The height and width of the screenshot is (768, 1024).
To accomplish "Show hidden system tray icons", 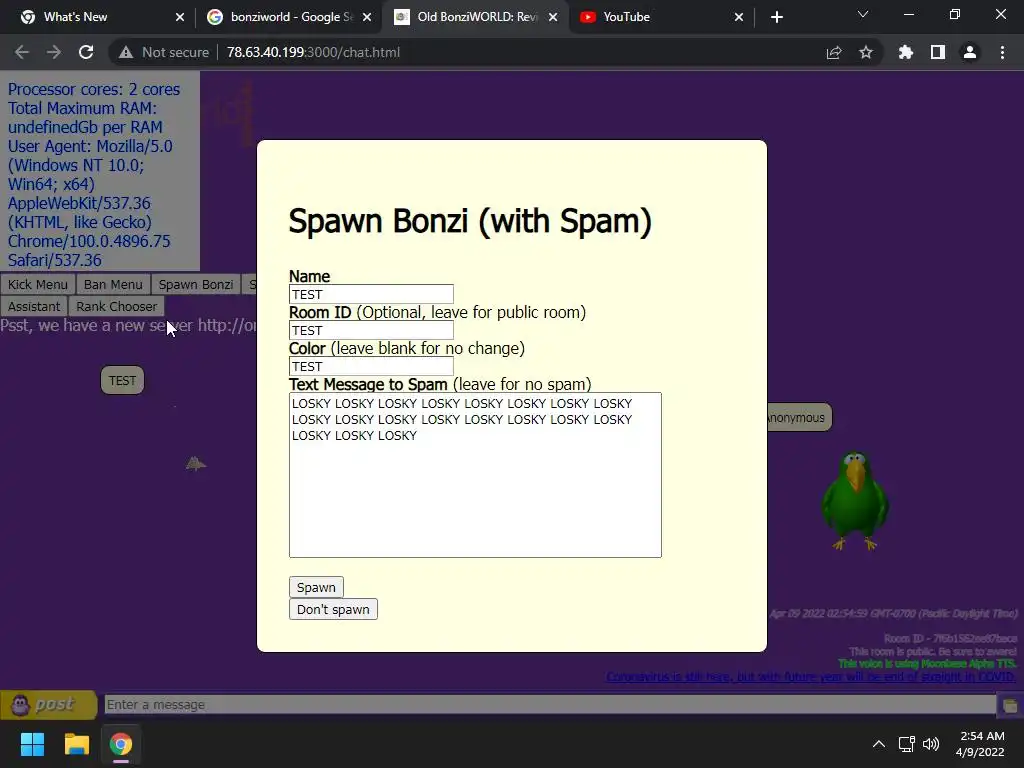I will tap(879, 744).
